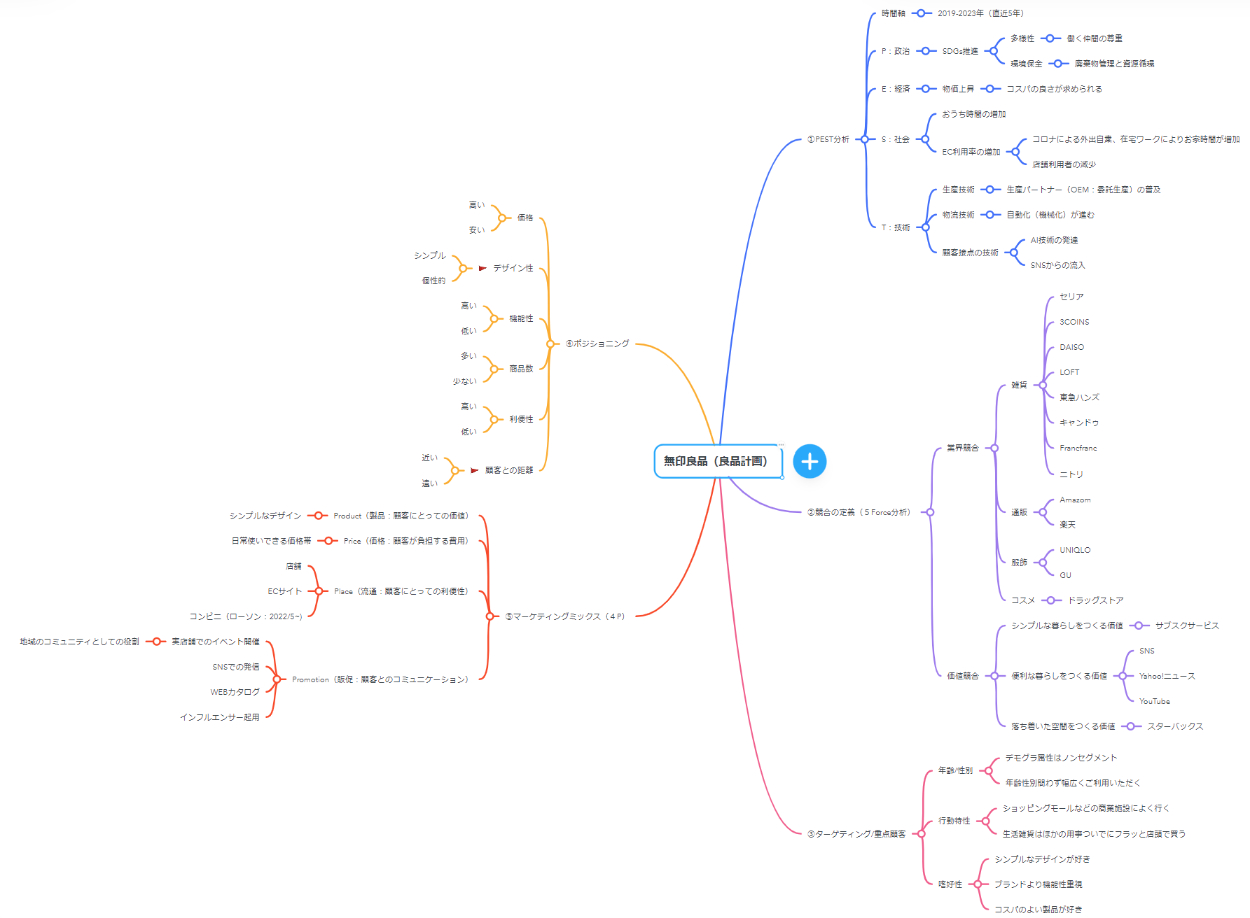Select the UNIQLO node

(x=1075, y=550)
